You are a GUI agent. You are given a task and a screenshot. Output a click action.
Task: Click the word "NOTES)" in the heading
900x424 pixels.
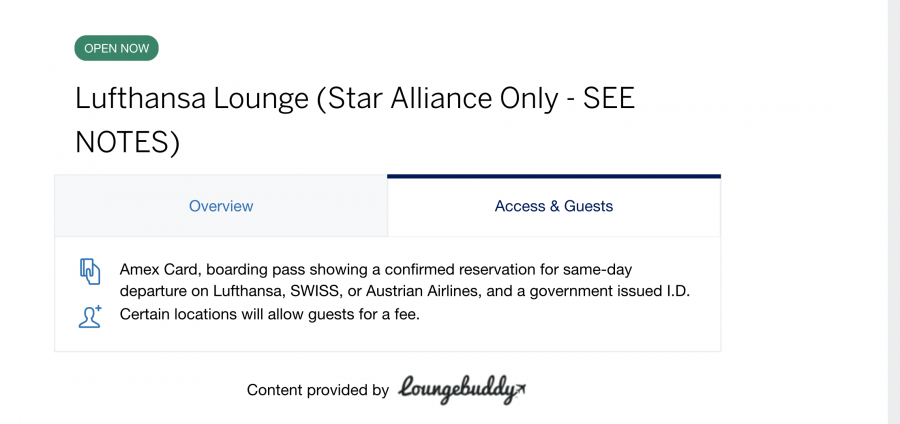(x=127, y=143)
